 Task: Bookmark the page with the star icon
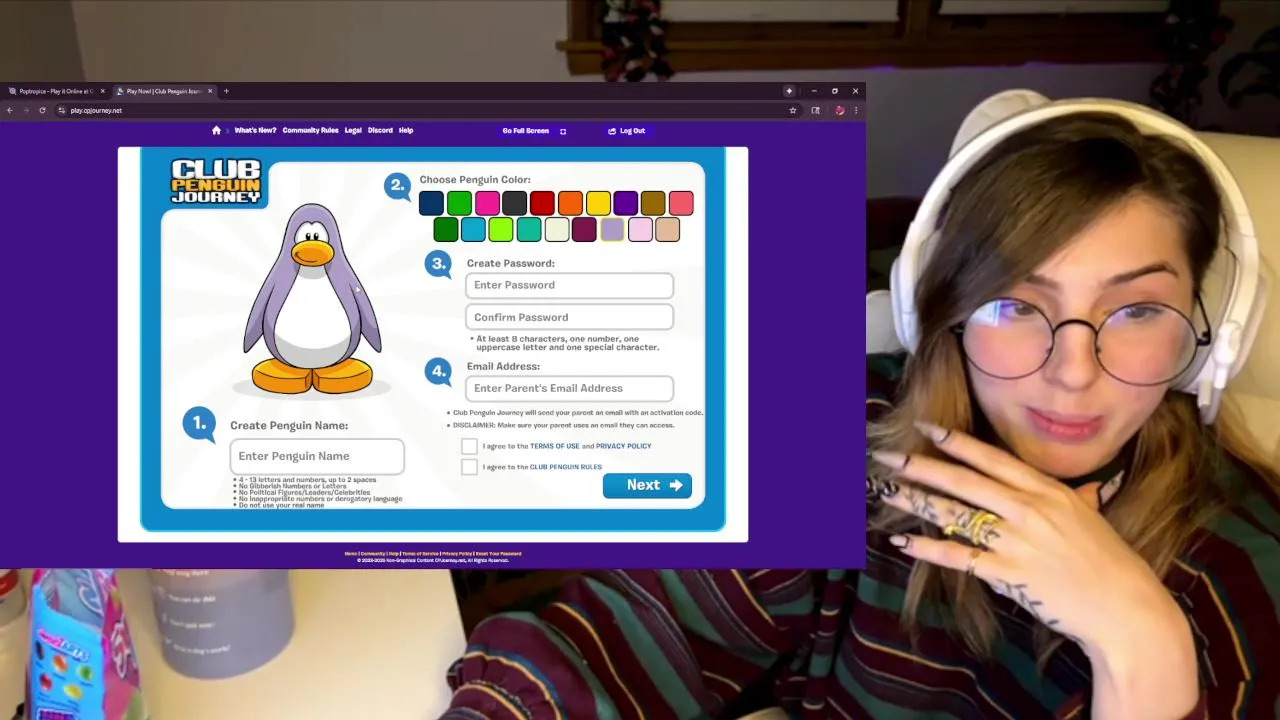point(793,110)
